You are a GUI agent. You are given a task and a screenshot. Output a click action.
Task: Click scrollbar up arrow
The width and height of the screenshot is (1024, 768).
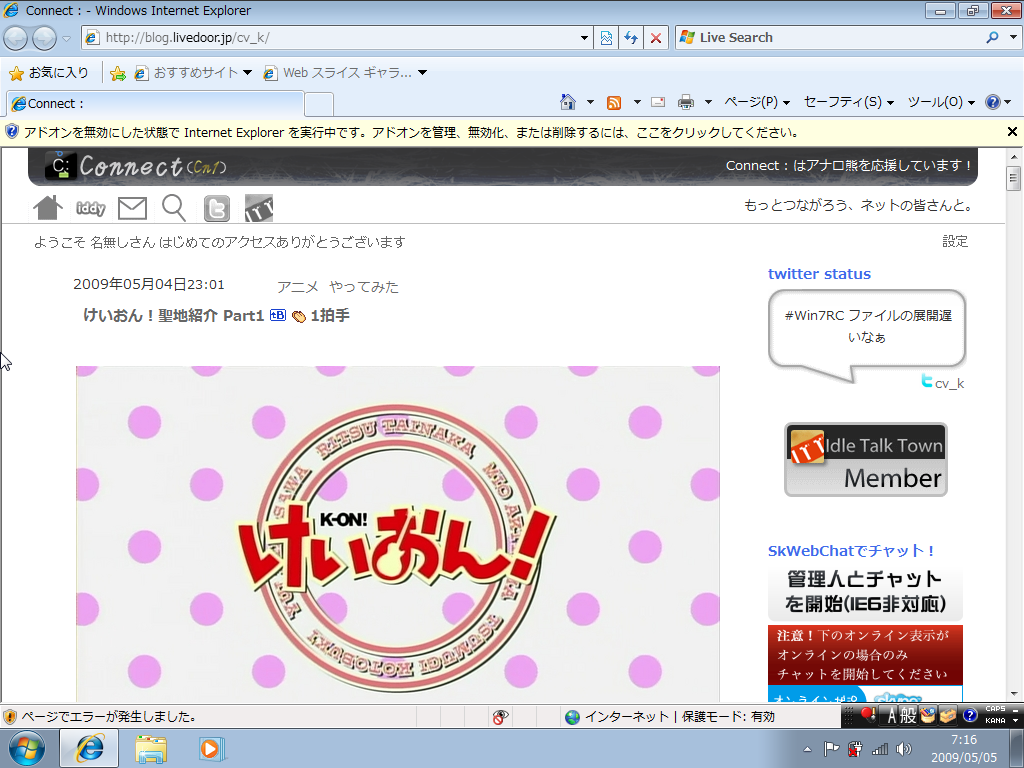(1014, 157)
